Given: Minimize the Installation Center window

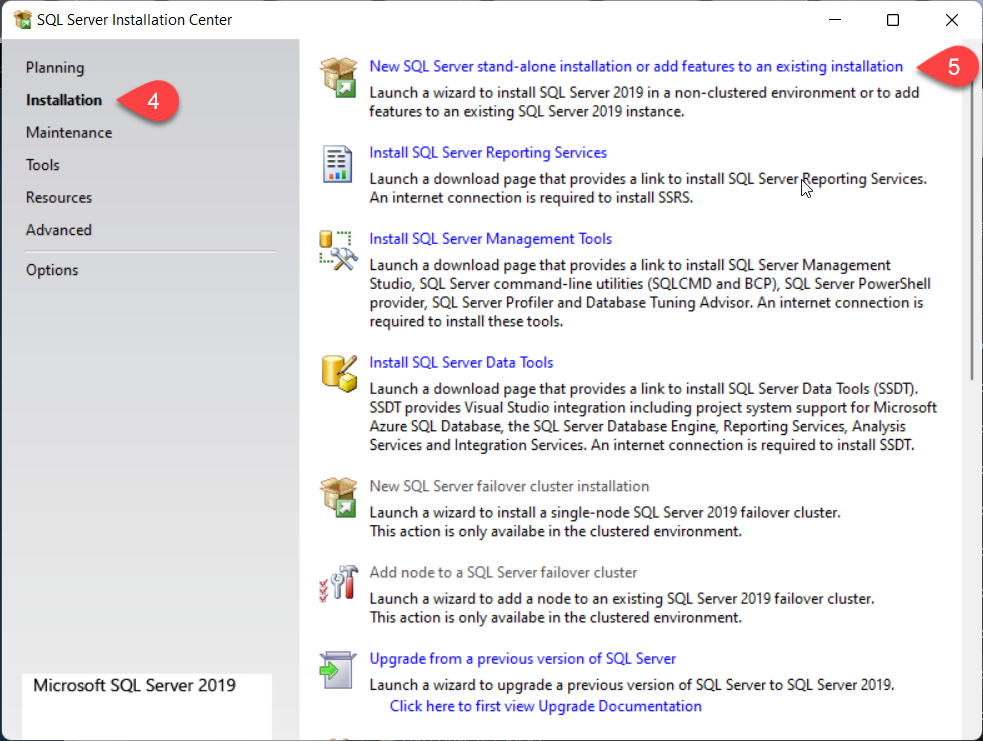Looking at the screenshot, I should coord(834,20).
